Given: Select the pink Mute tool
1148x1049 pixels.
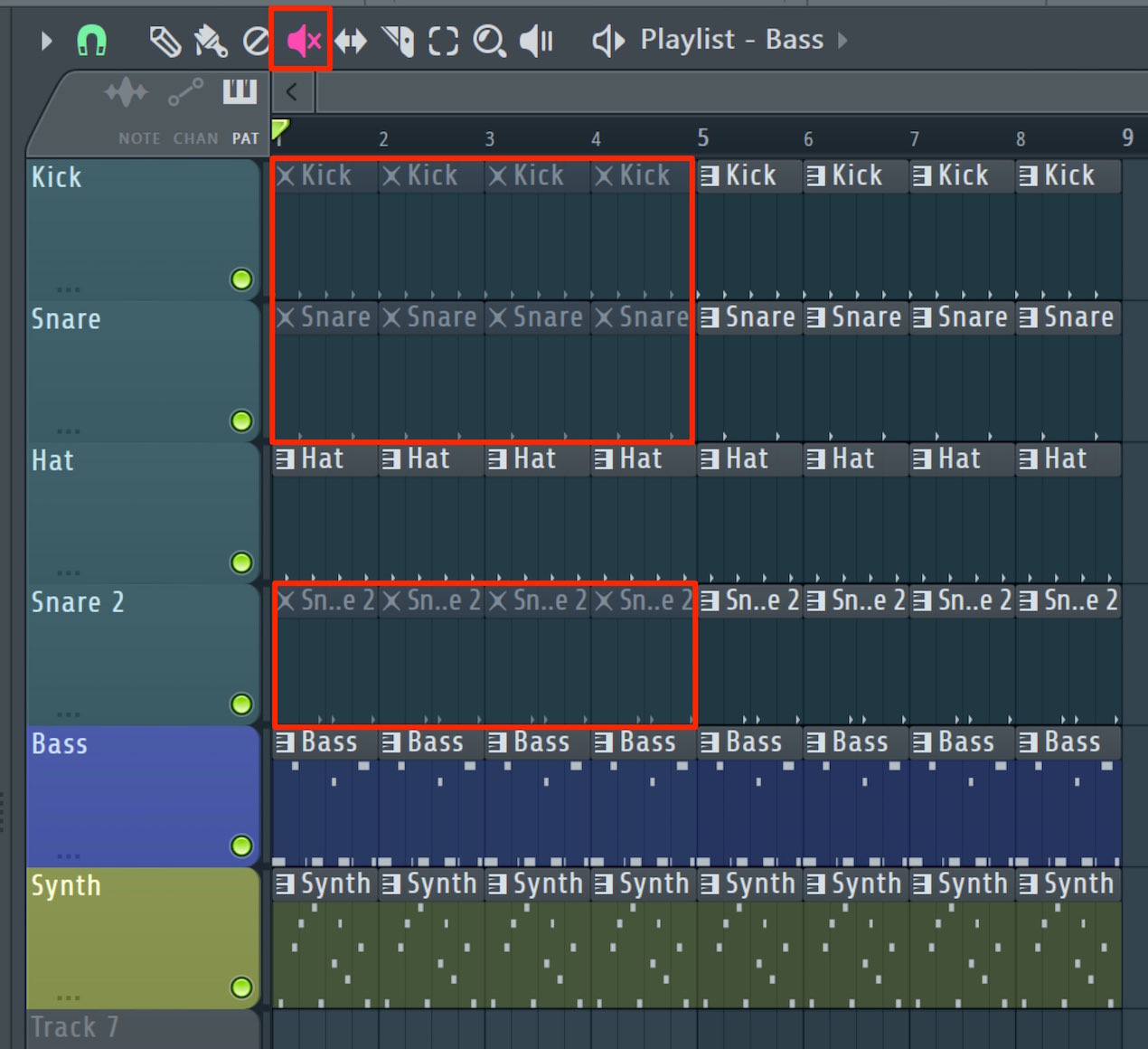Looking at the screenshot, I should [304, 41].
